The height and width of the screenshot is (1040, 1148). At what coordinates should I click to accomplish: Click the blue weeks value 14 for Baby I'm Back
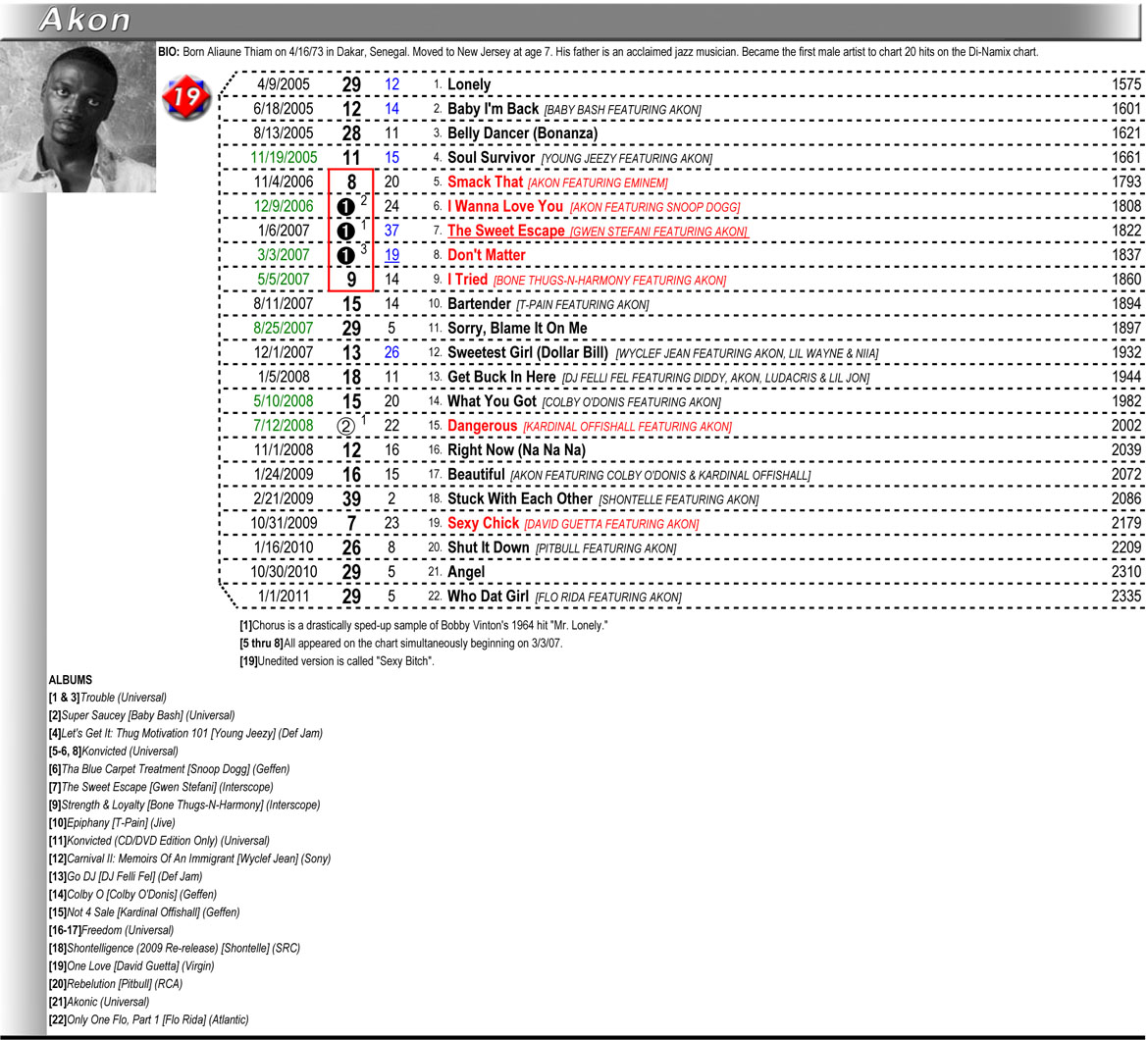point(391,109)
